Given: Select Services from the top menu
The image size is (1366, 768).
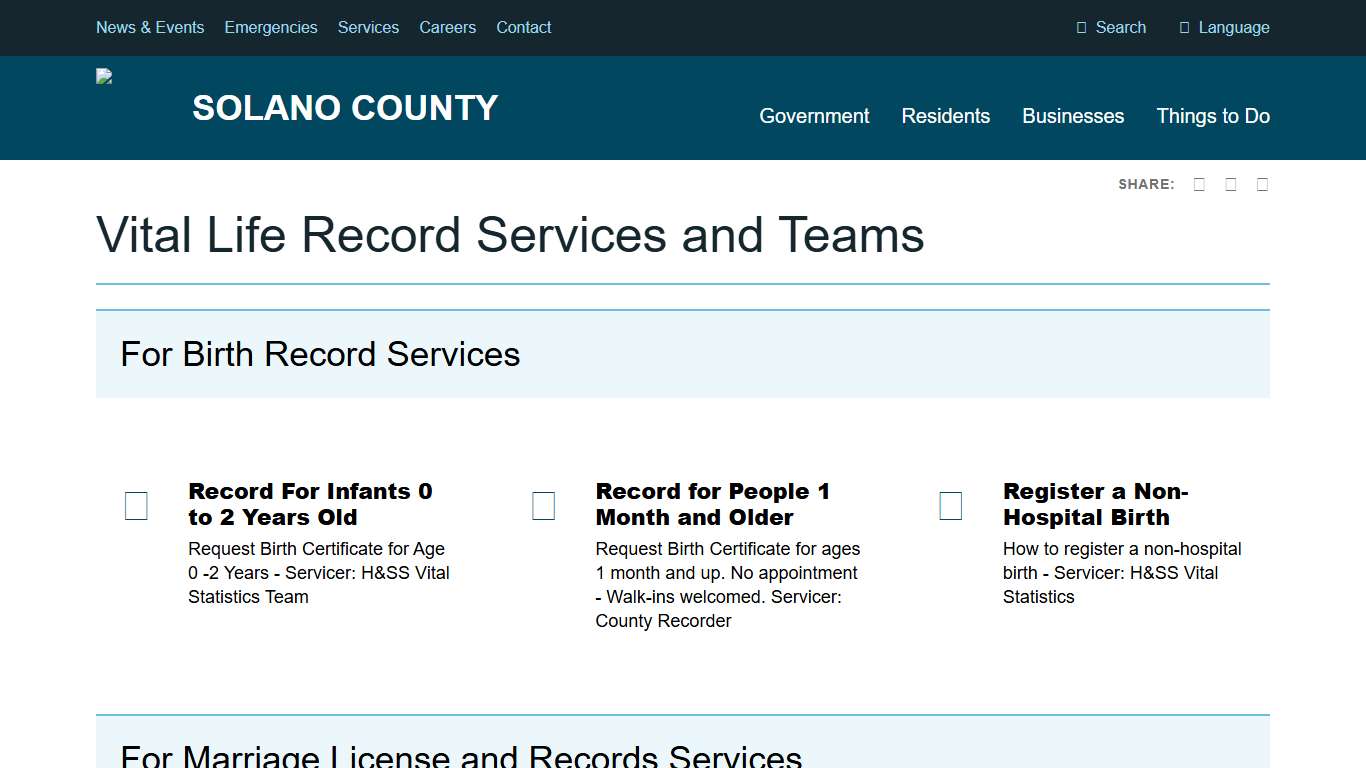Looking at the screenshot, I should [368, 27].
